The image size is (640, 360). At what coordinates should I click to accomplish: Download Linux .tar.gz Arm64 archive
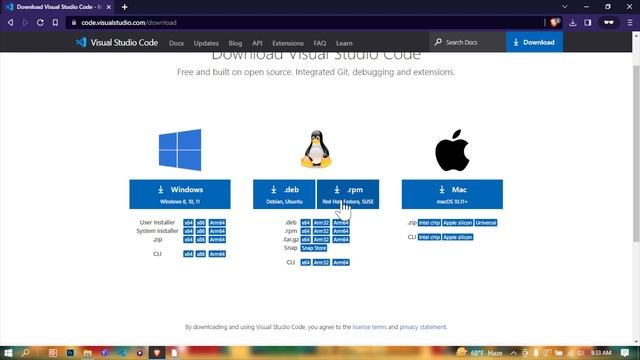(x=341, y=240)
